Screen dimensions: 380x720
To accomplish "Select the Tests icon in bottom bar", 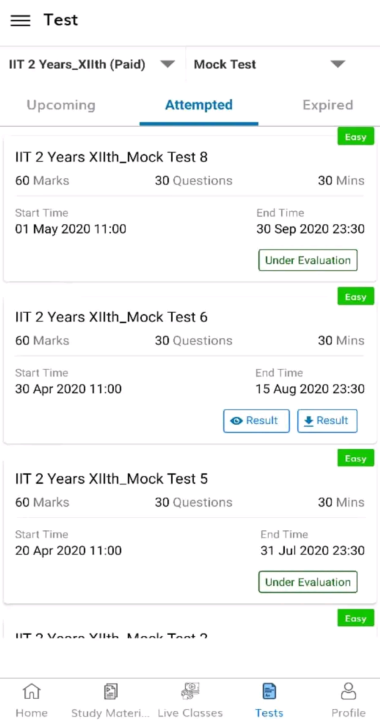I will (x=269, y=691).
